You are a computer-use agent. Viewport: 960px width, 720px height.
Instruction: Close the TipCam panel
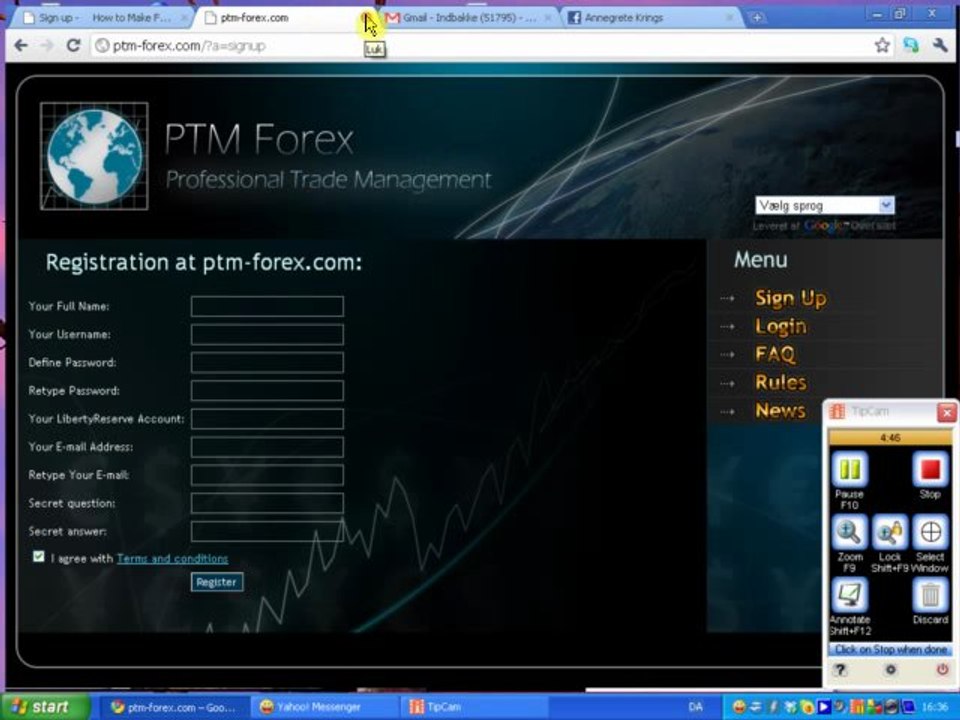[x=947, y=413]
